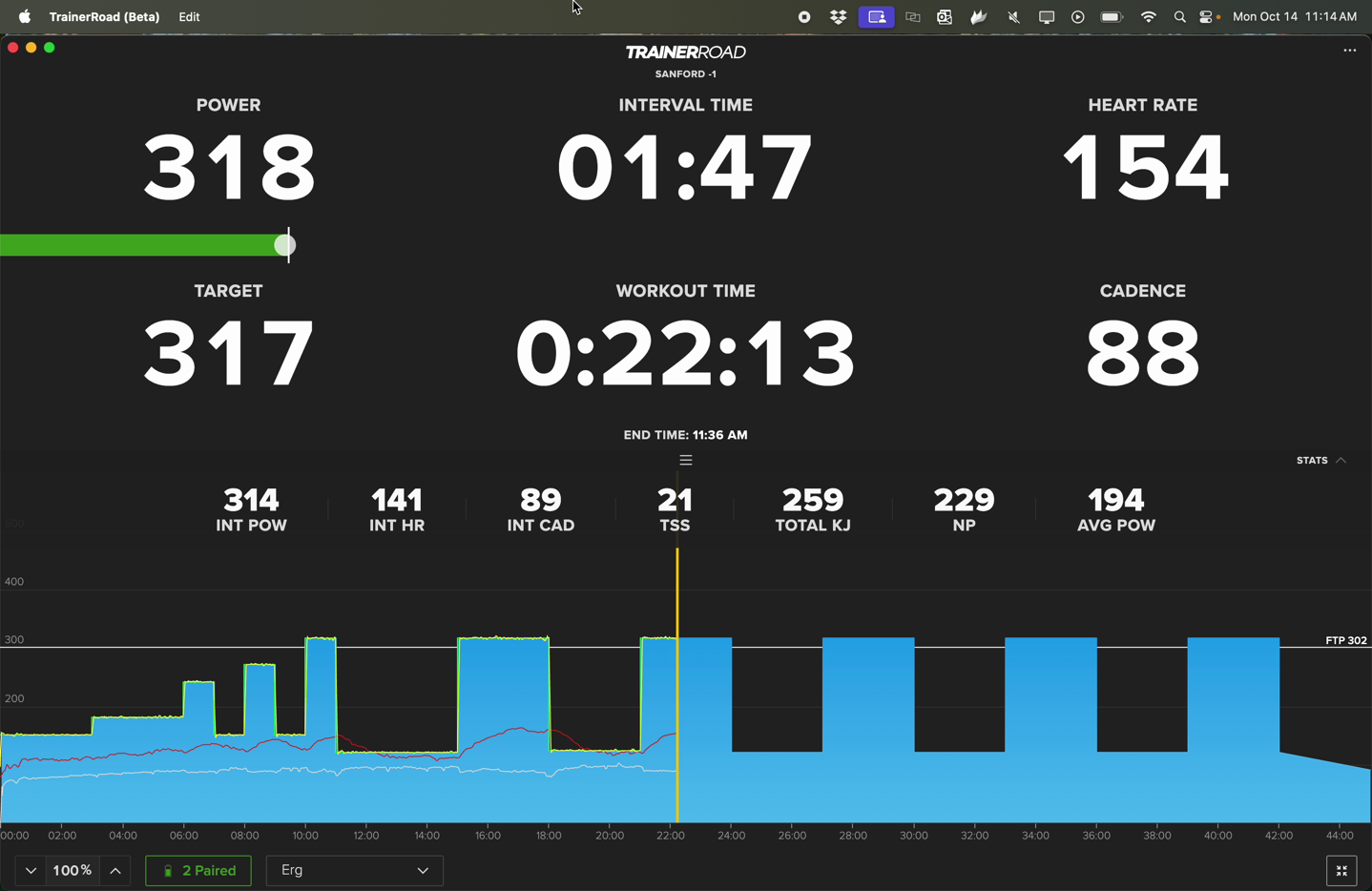The width and height of the screenshot is (1372, 891).
Task: Click the screen recording indicator in menu bar
Action: [804, 17]
